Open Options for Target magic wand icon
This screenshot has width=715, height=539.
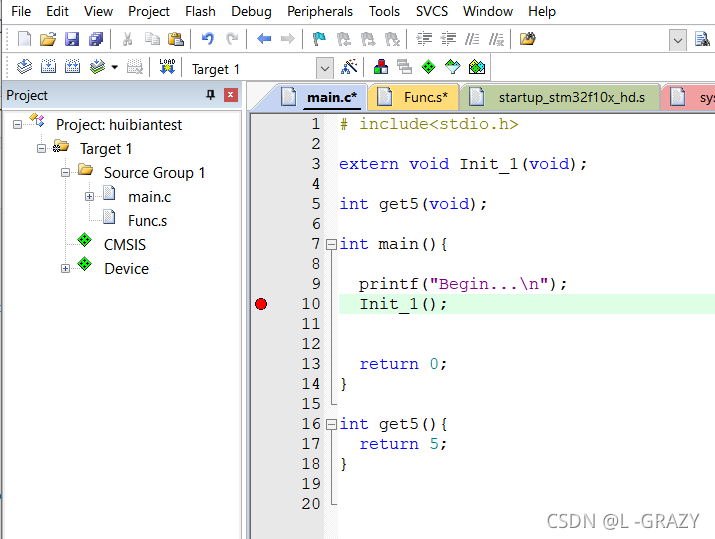coord(349,67)
